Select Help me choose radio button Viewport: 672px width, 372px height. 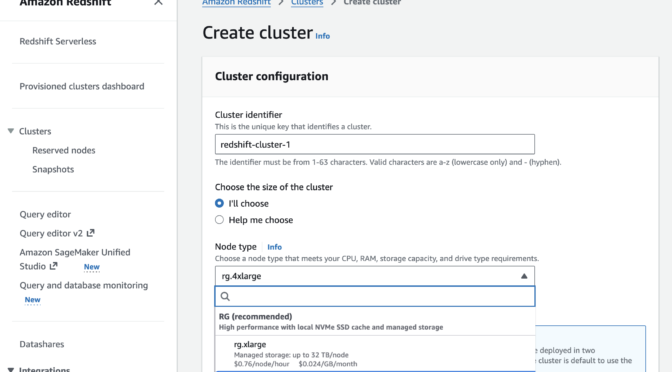pos(219,220)
